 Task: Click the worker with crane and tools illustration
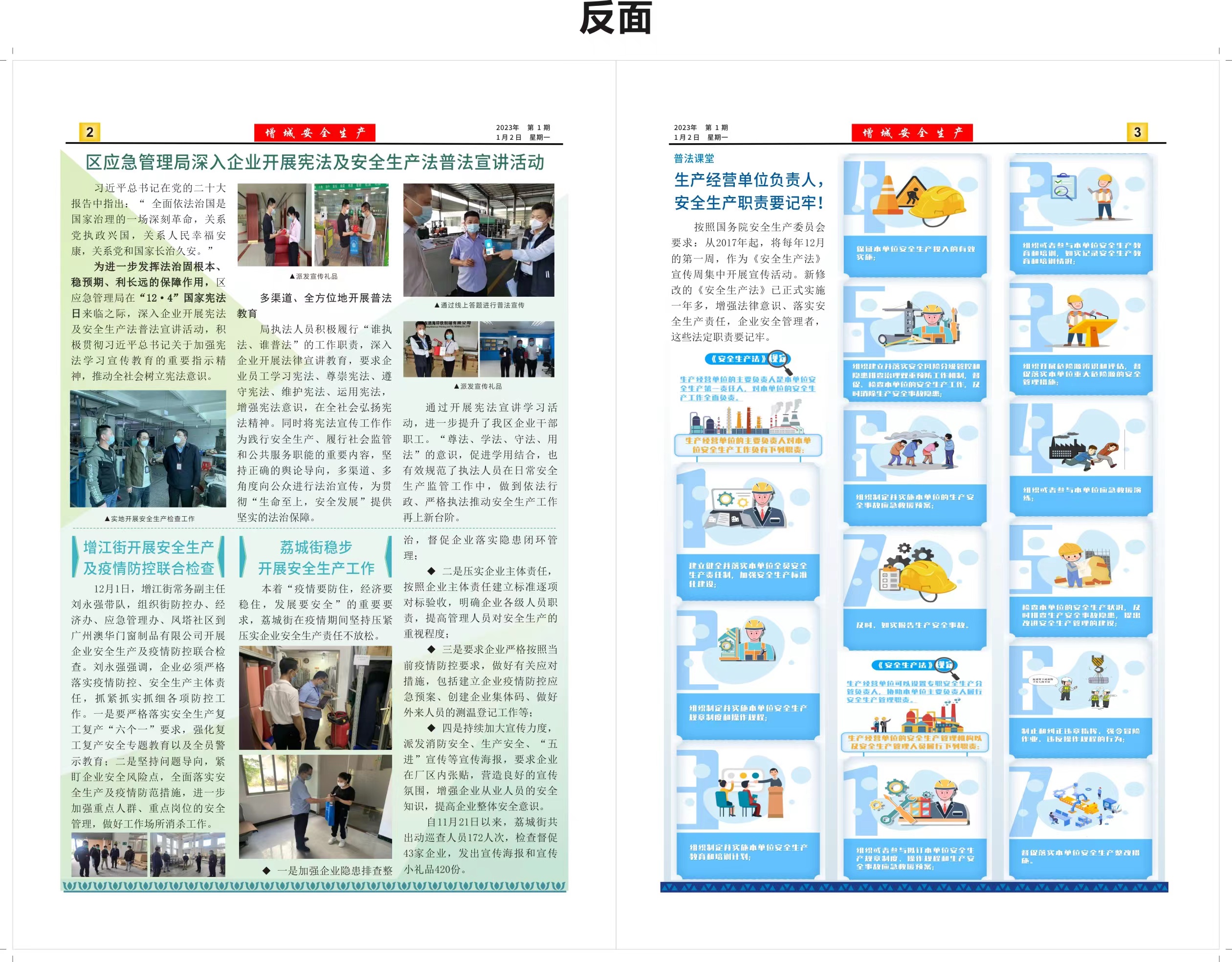pos(918,324)
